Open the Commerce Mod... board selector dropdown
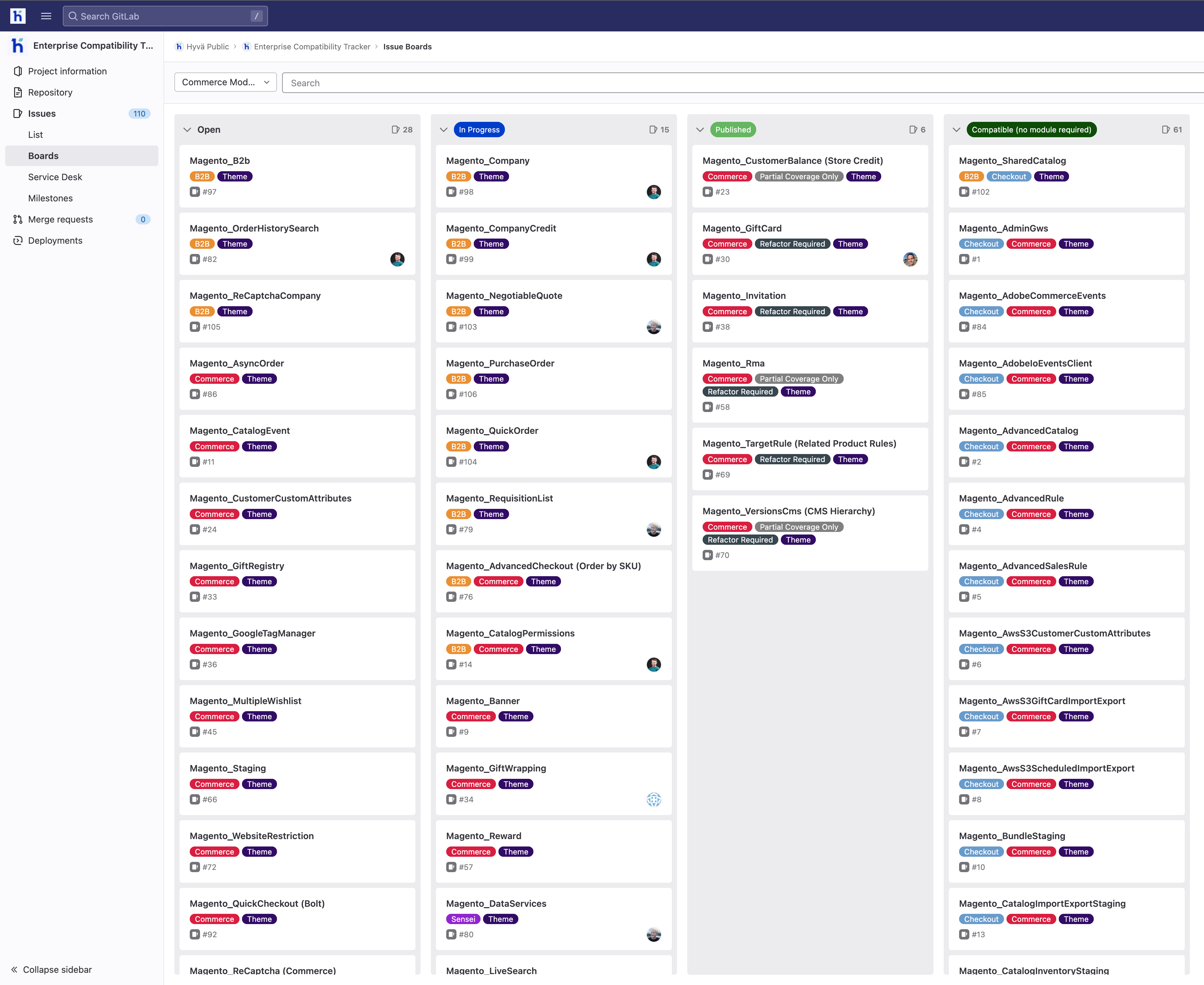The image size is (1204, 985). (225, 82)
